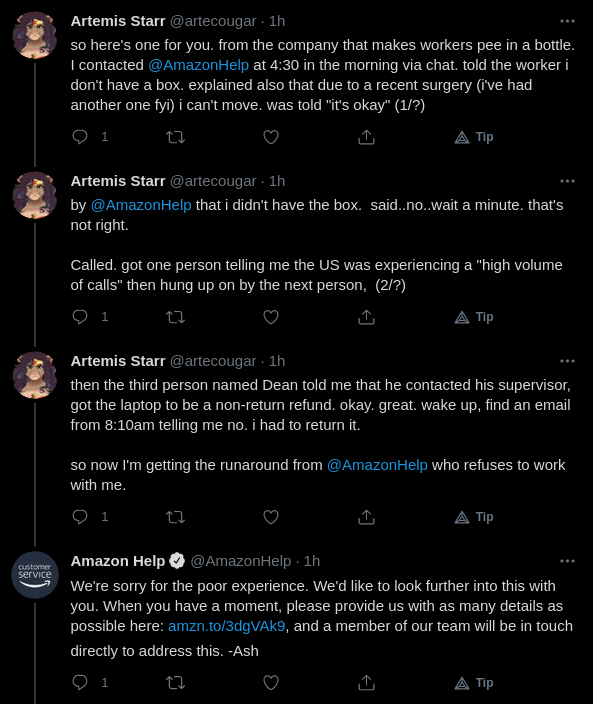Like the tweet mentioning Dean and the laptop refund

[x=271, y=517]
